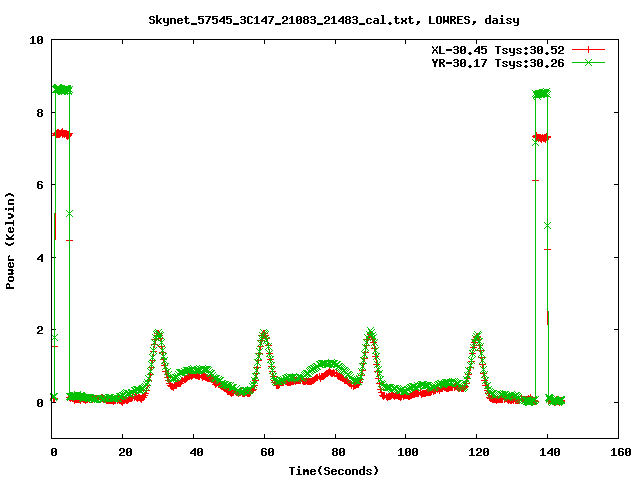Click the signal peak near 120 seconds
This screenshot has height=480, width=640.
click(x=477, y=337)
